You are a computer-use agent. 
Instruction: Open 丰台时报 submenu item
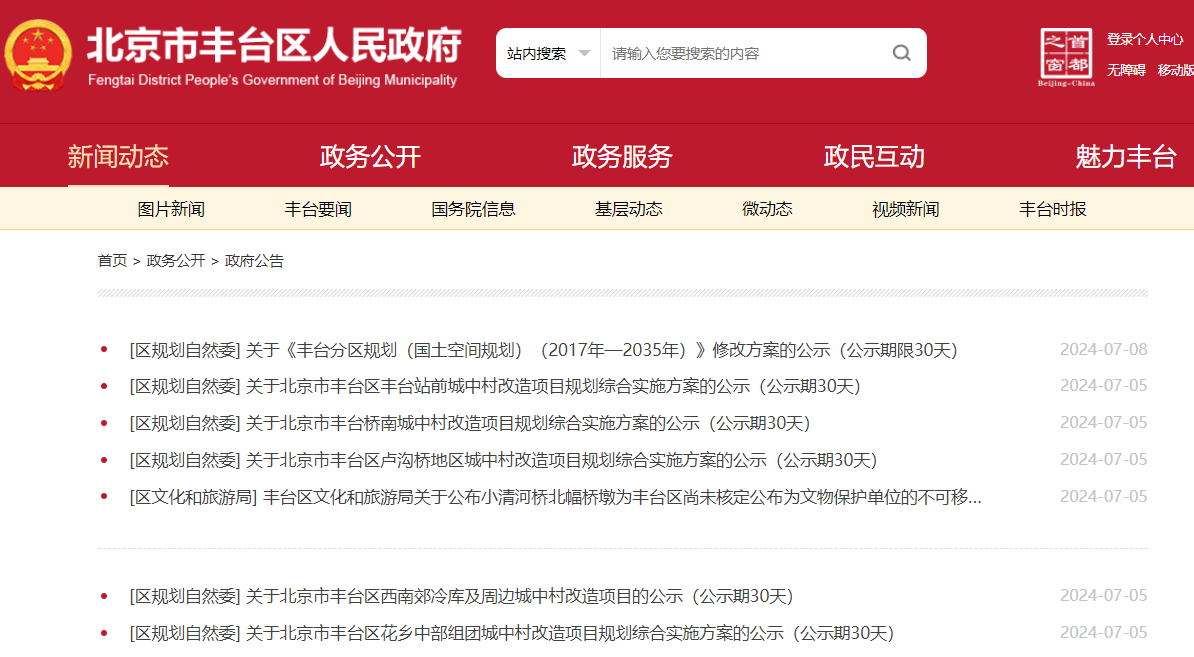click(x=1052, y=209)
